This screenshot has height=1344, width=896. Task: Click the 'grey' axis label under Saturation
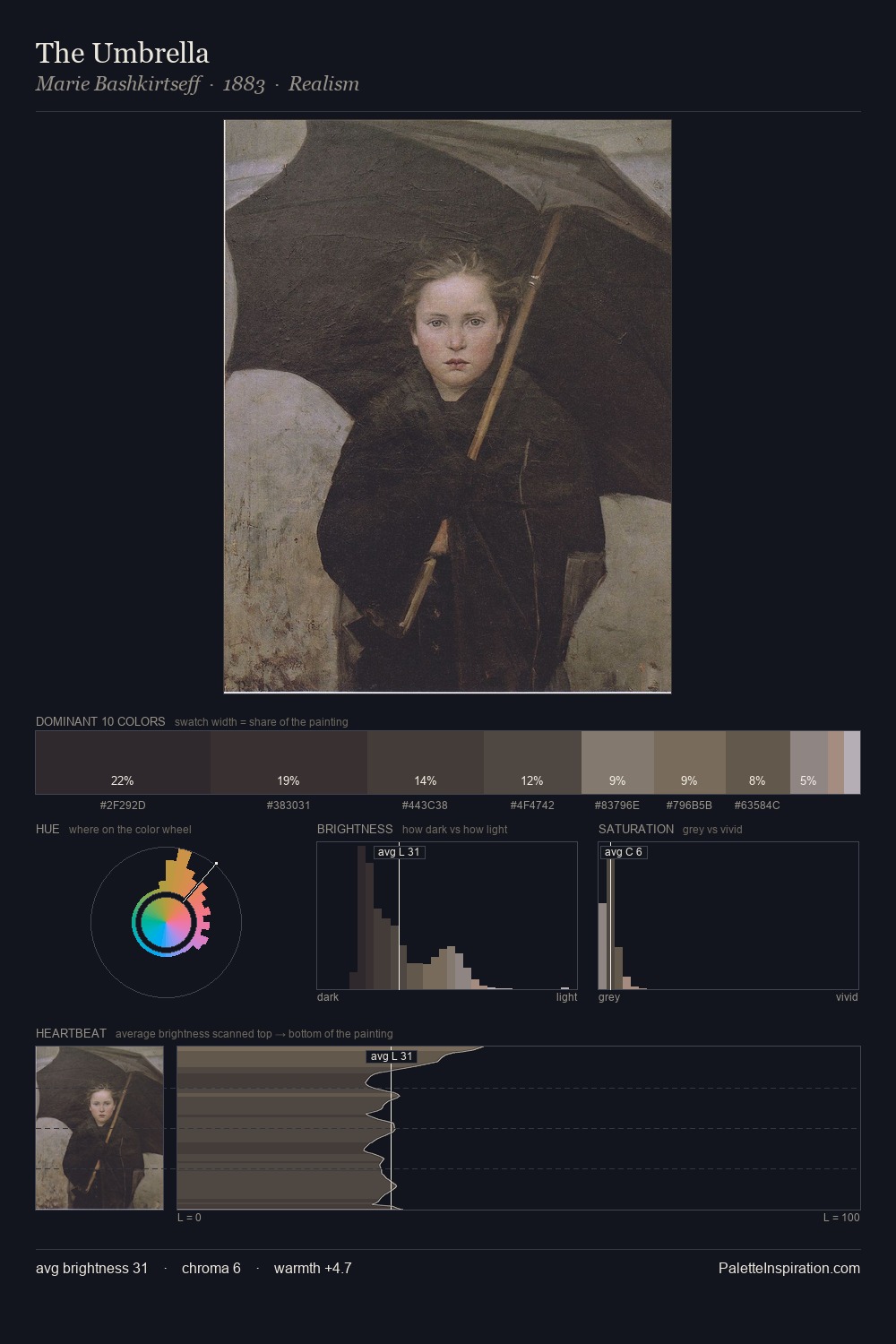[609, 997]
